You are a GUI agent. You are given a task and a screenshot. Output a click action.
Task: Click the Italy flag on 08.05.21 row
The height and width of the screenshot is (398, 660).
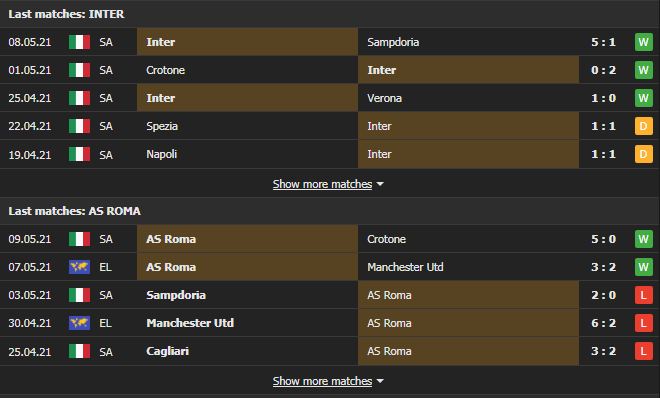click(x=80, y=42)
